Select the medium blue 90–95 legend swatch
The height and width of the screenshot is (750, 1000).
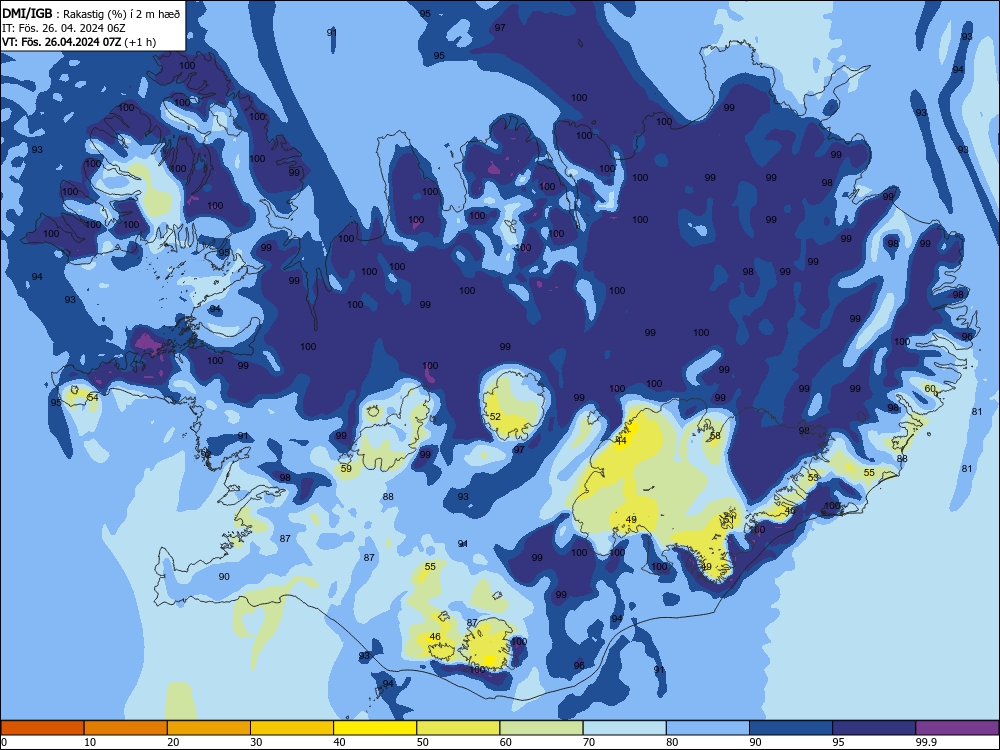click(x=791, y=728)
